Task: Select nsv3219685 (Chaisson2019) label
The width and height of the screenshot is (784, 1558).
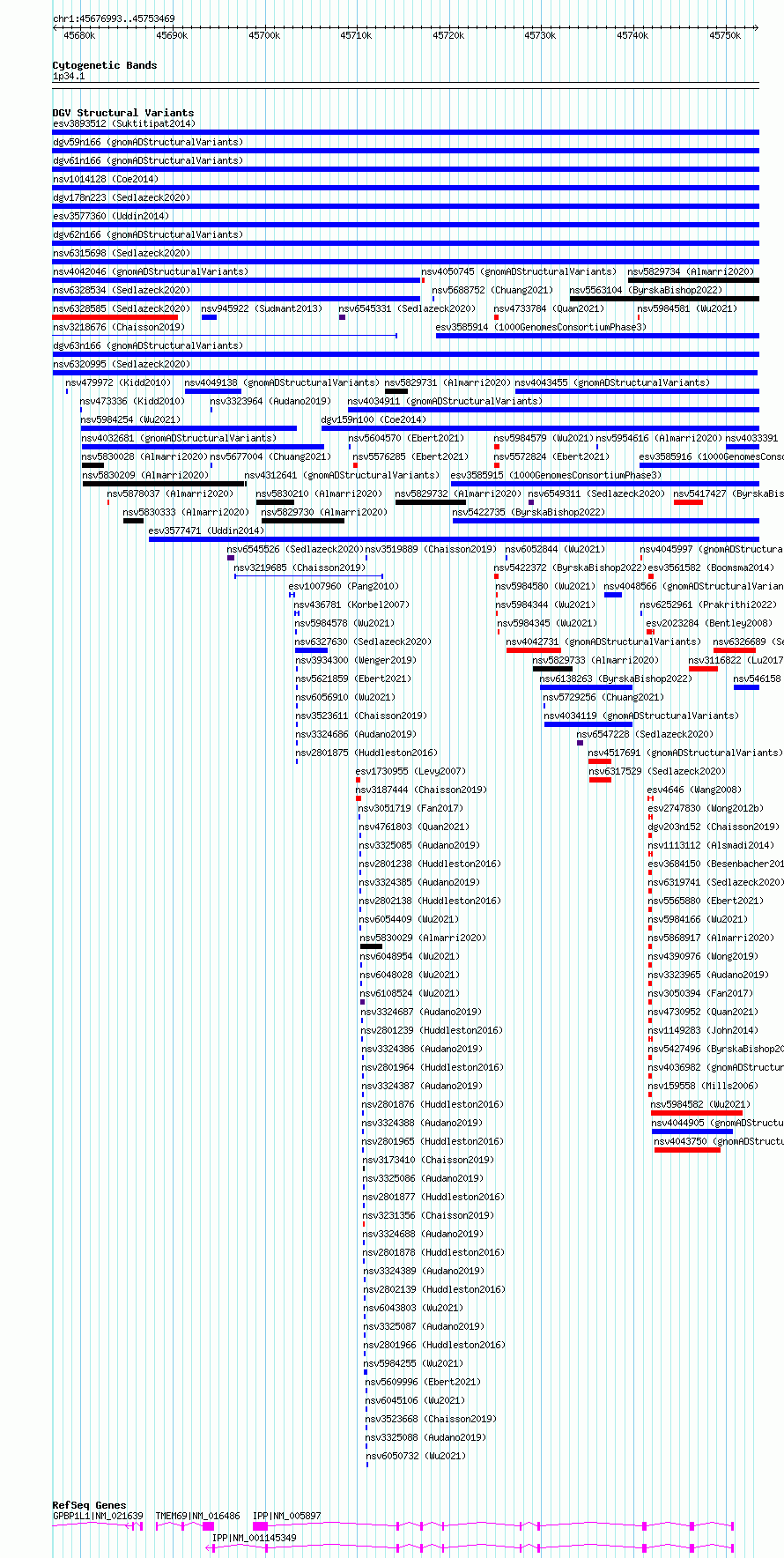Action: [x=300, y=568]
